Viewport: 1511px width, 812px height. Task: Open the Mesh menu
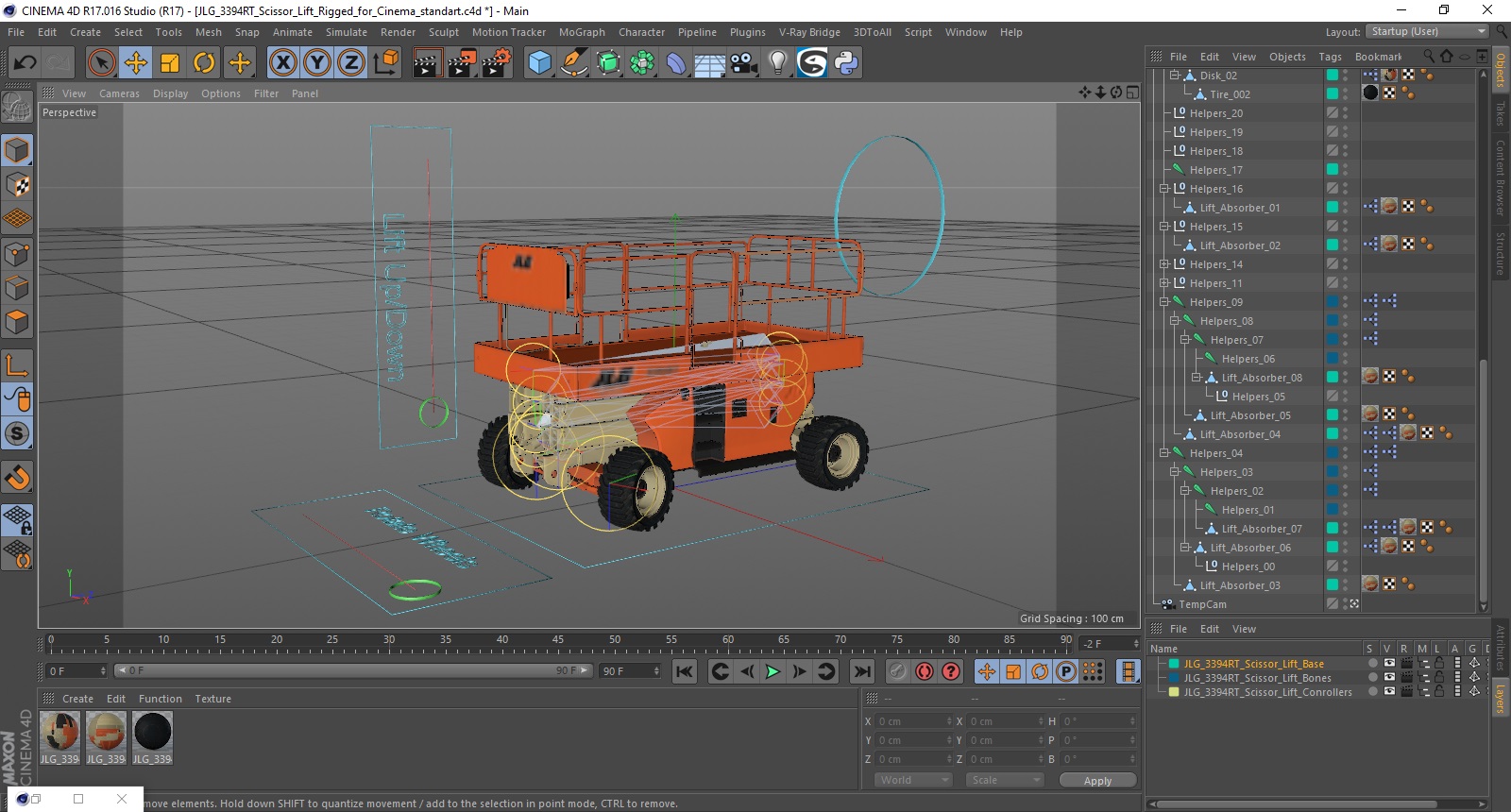coord(209,32)
